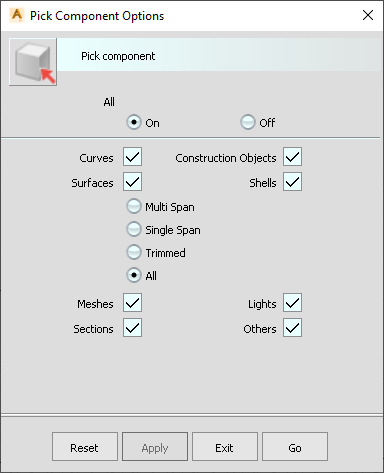The height and width of the screenshot is (473, 384).
Task: Click the Reset button
Action: pos(85,447)
